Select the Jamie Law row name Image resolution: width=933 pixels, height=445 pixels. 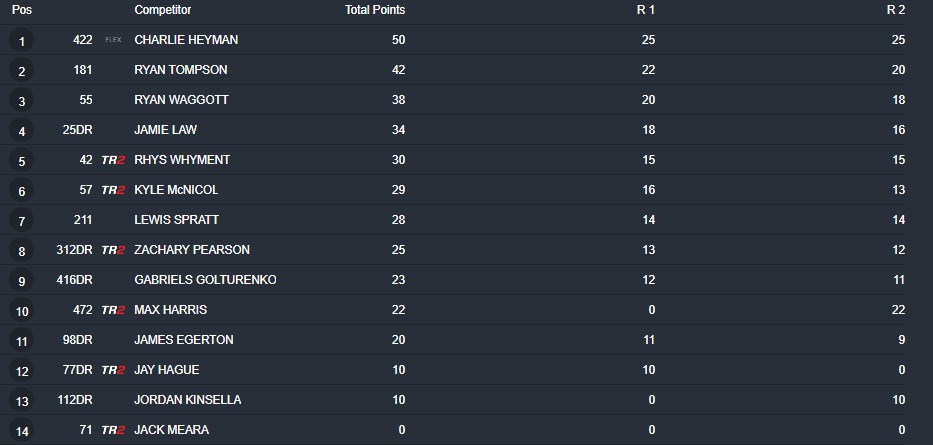pos(164,130)
